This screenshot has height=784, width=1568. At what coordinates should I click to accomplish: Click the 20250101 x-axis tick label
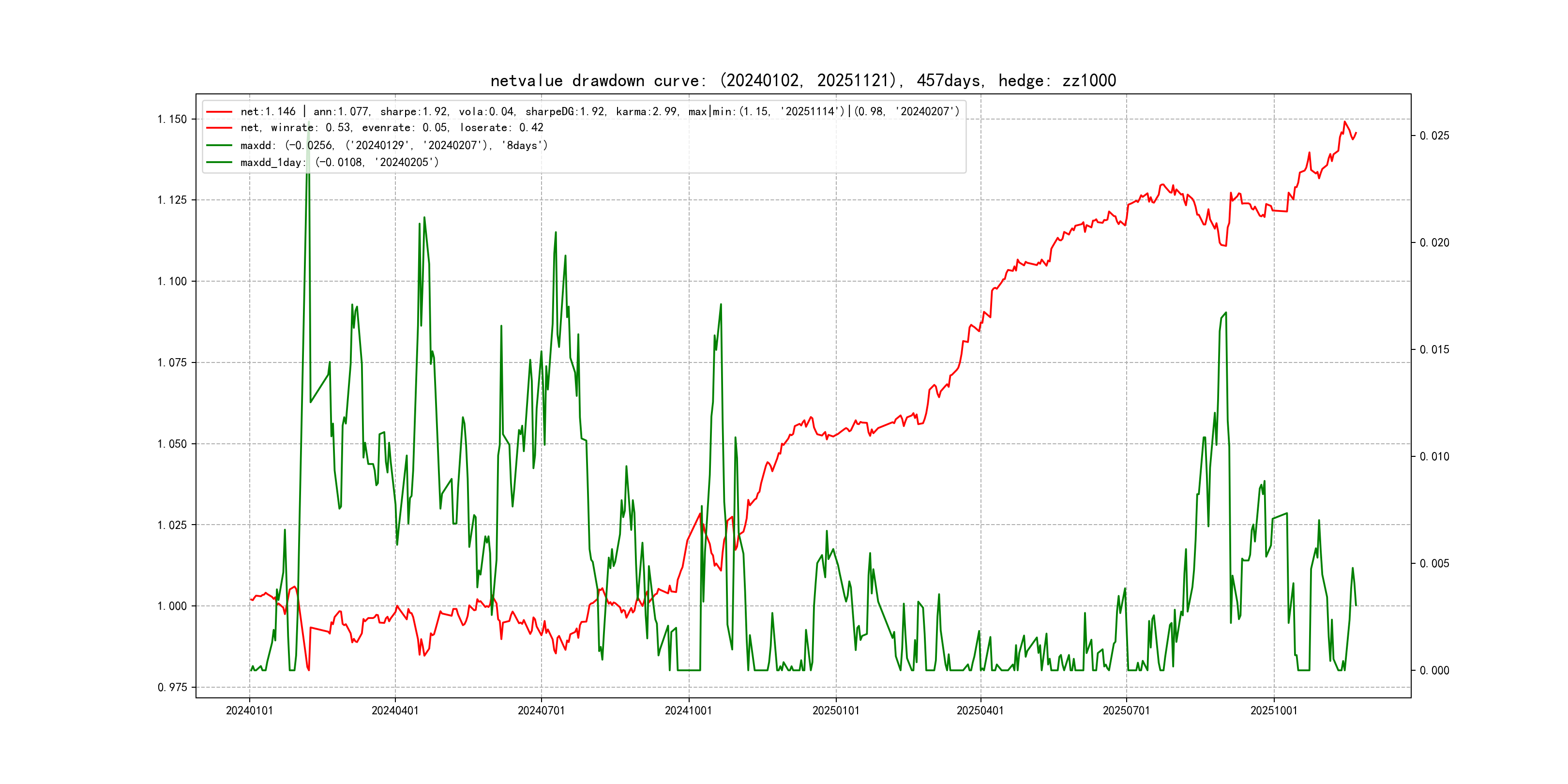[836, 710]
